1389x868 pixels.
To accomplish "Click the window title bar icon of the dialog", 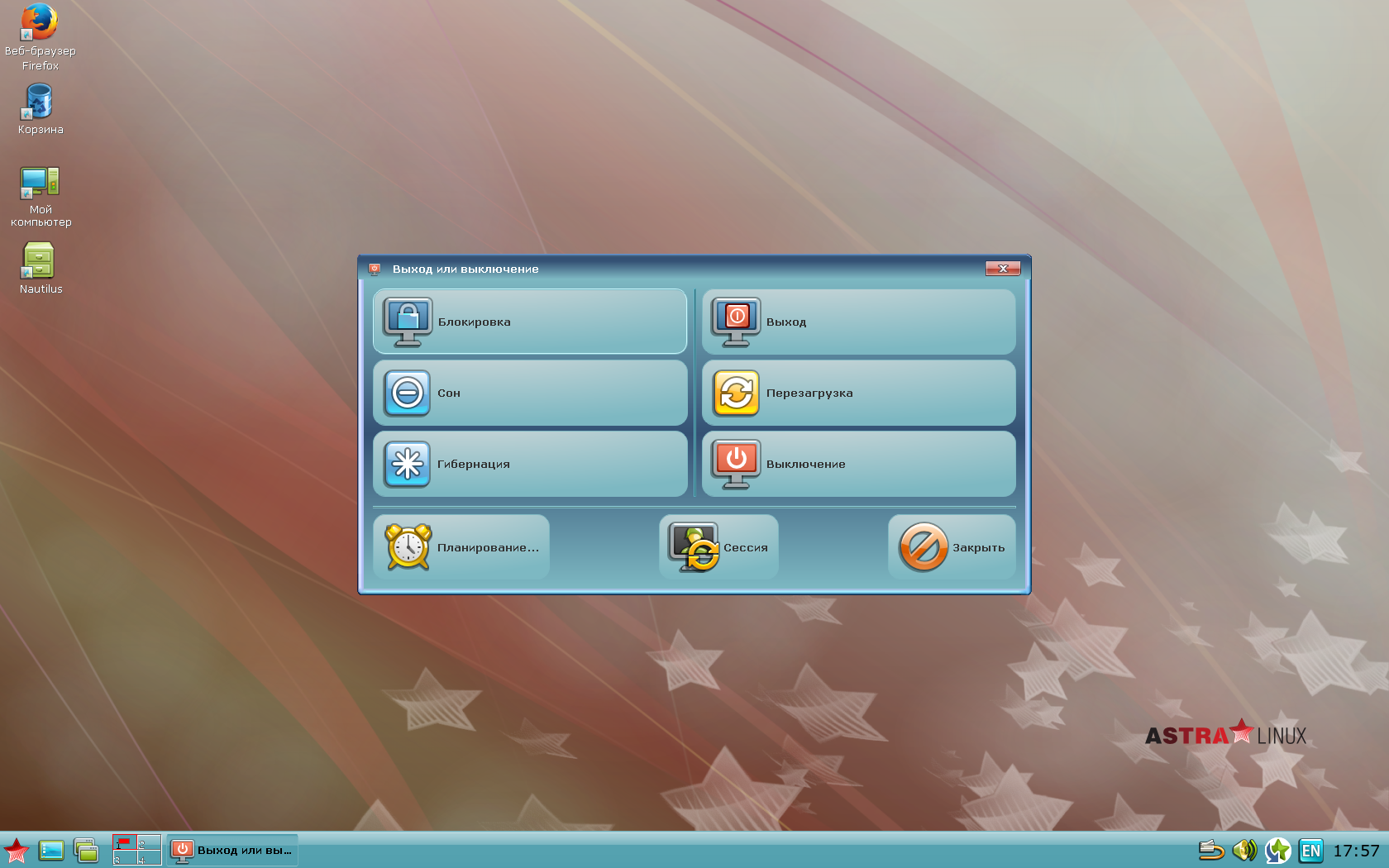I will [375, 269].
